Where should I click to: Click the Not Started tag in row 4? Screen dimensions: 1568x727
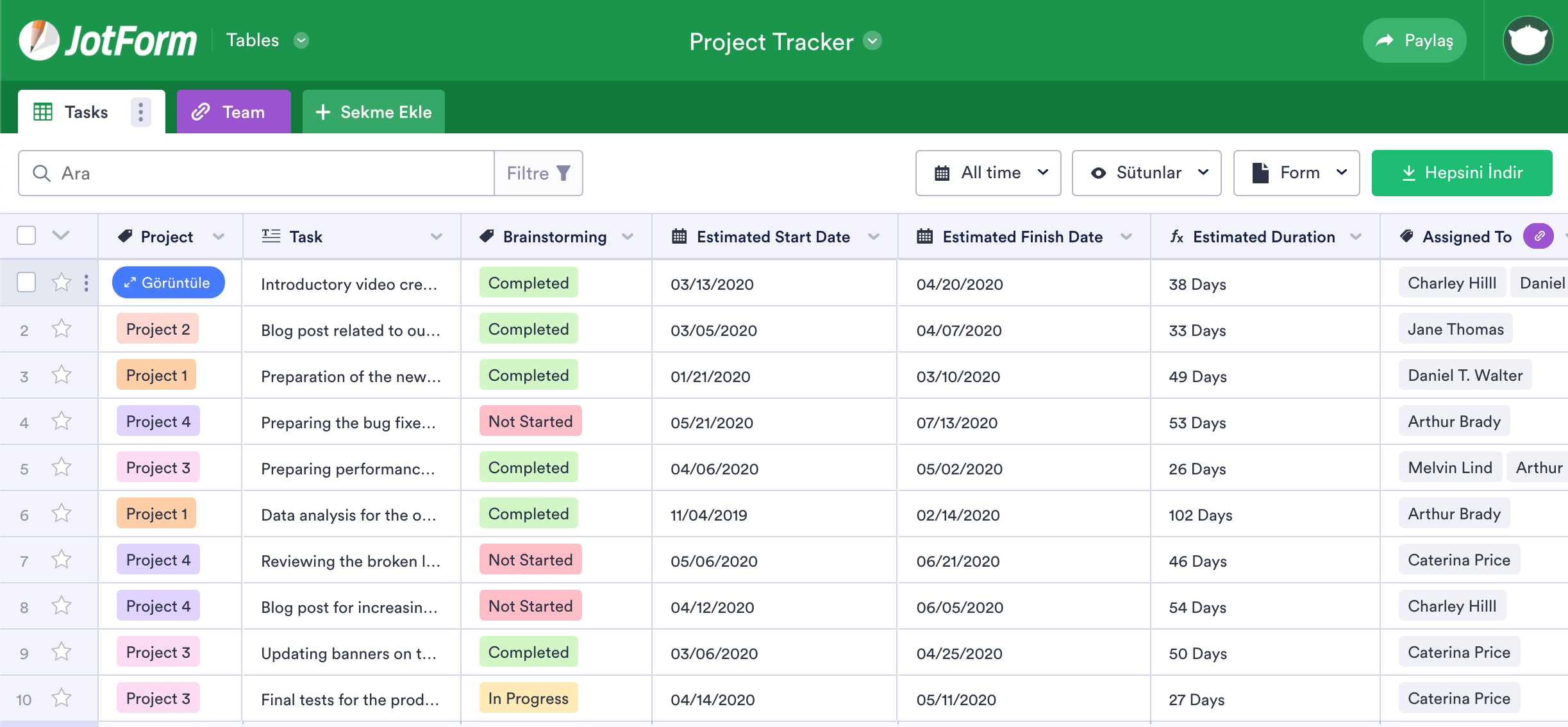click(x=530, y=421)
